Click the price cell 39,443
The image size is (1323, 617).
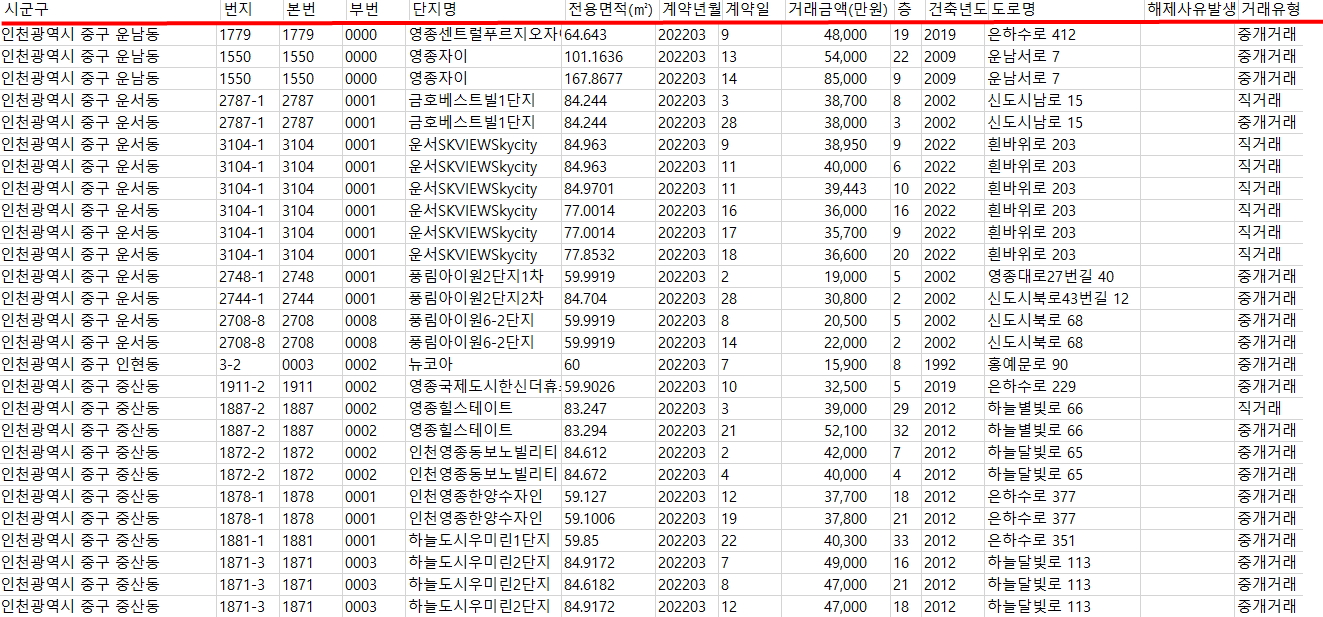pos(846,189)
